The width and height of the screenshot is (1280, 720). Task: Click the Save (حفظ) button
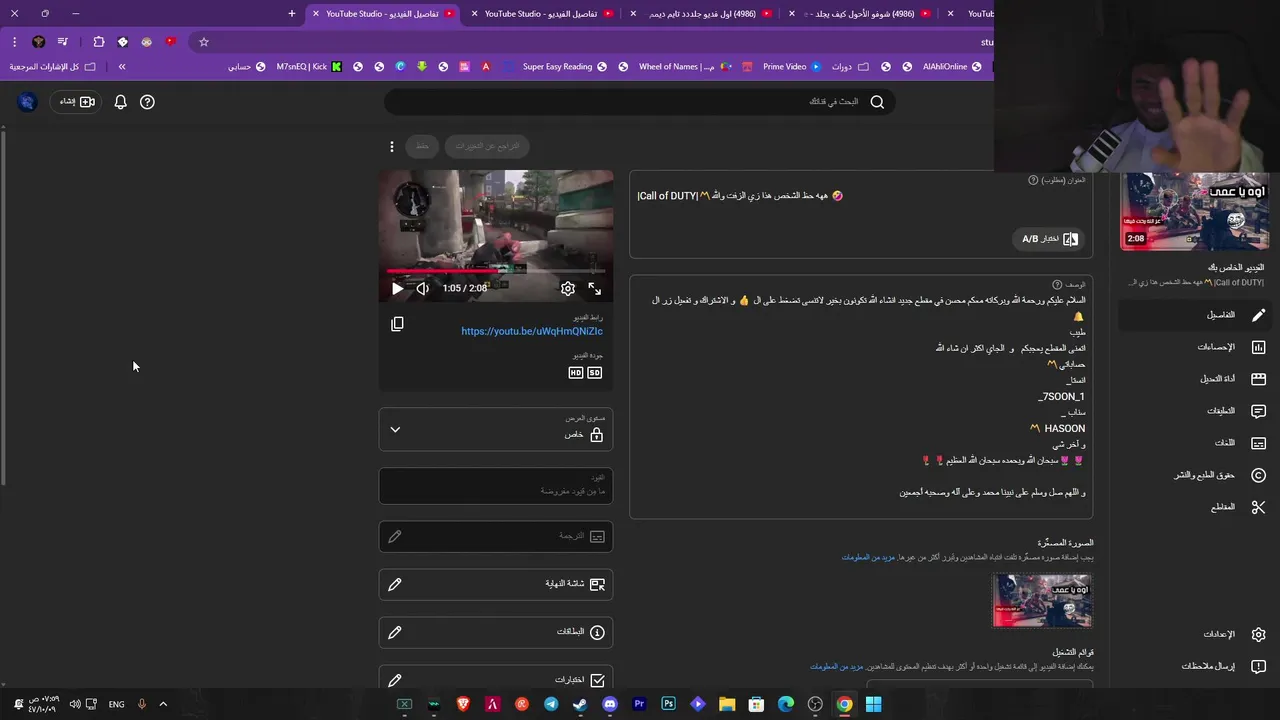coord(422,146)
